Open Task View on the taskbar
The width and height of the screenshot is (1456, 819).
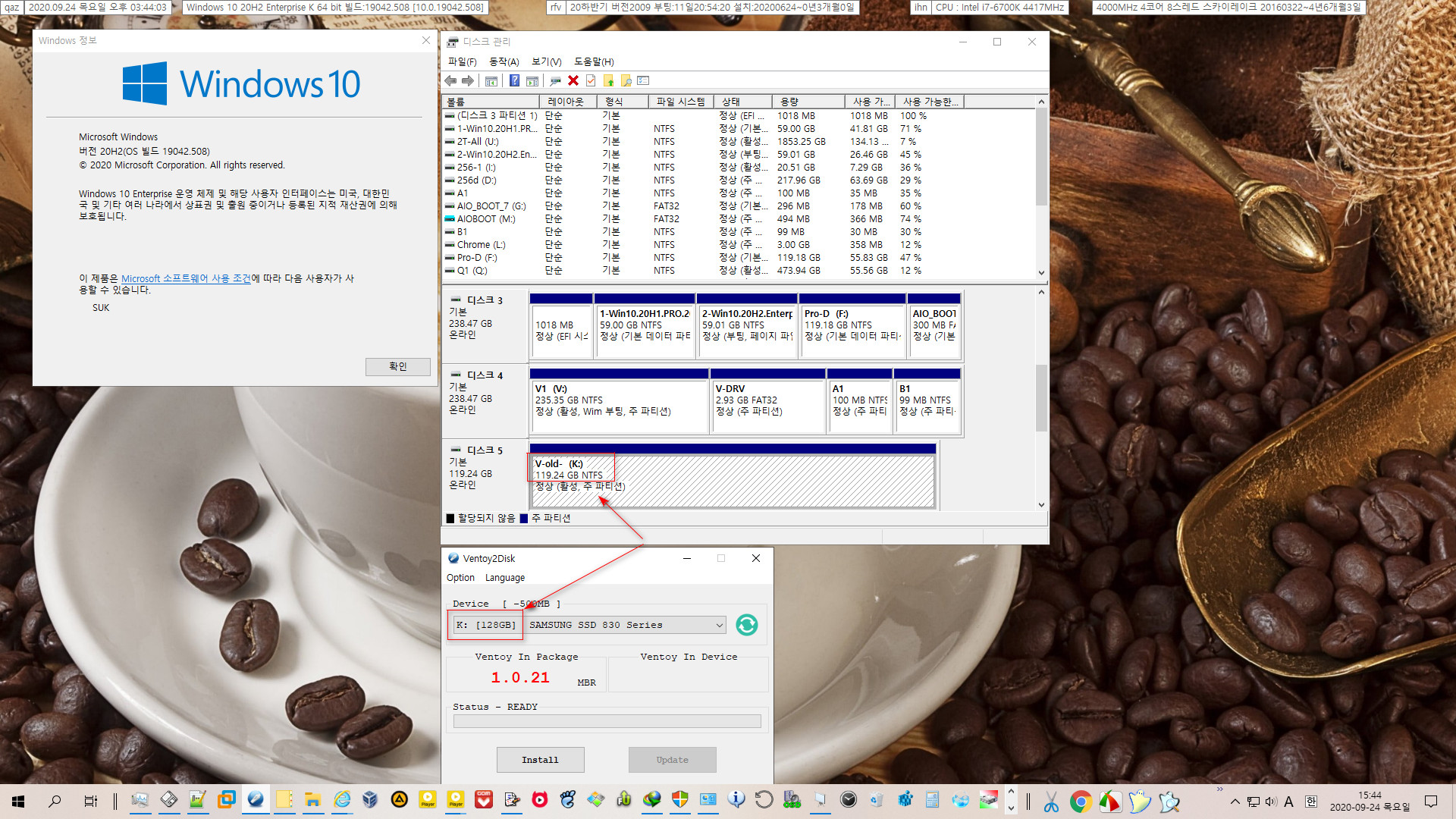tap(90, 801)
